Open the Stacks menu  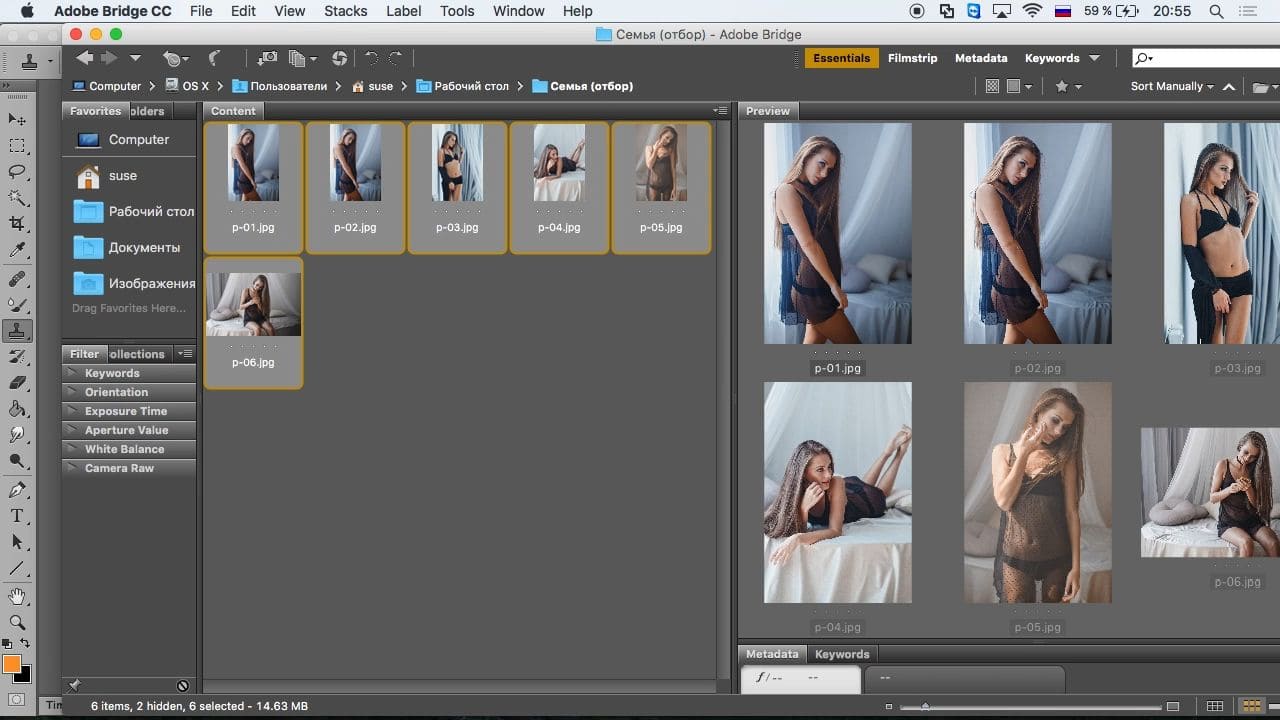[x=345, y=11]
